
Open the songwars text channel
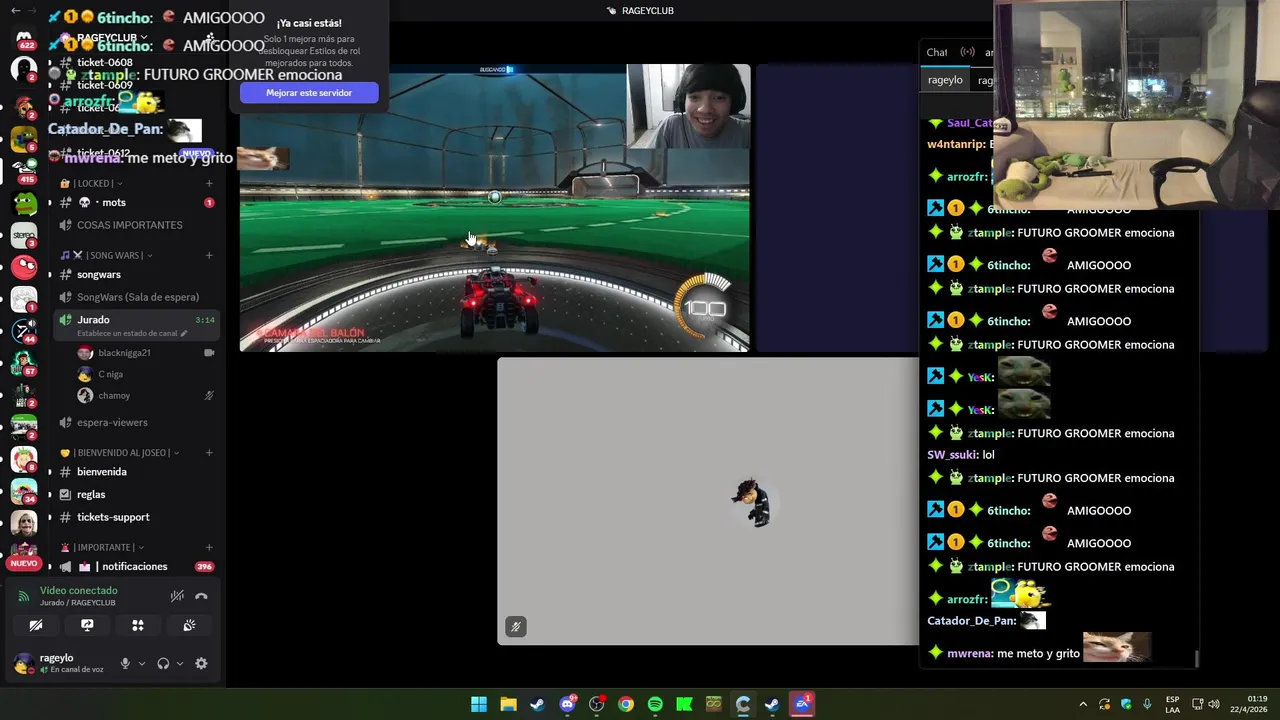pyautogui.click(x=136, y=274)
